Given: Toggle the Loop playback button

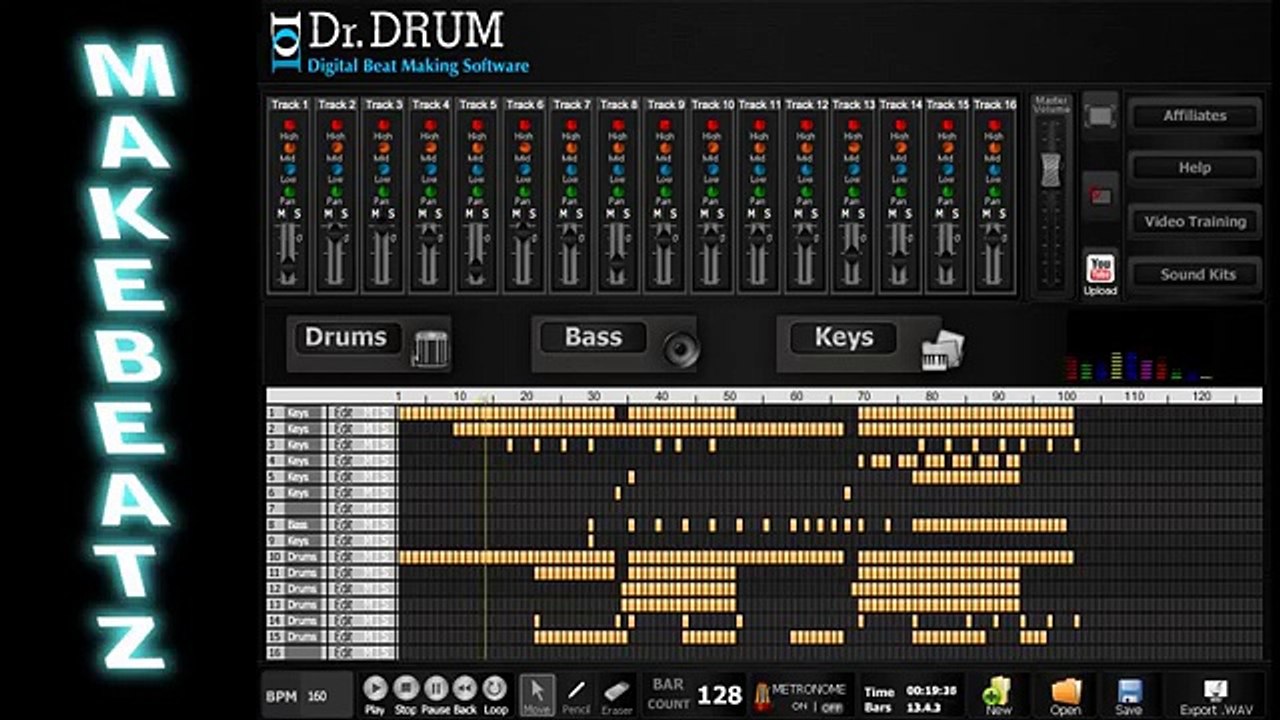Looking at the screenshot, I should coord(495,688).
